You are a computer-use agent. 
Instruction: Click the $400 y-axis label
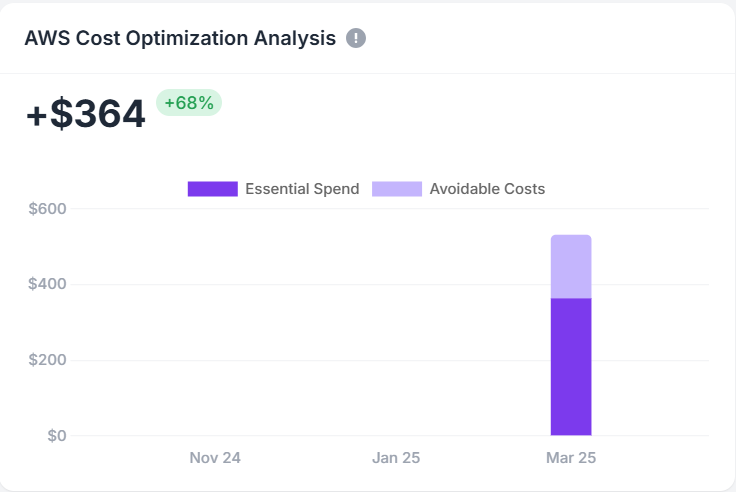pos(47,284)
